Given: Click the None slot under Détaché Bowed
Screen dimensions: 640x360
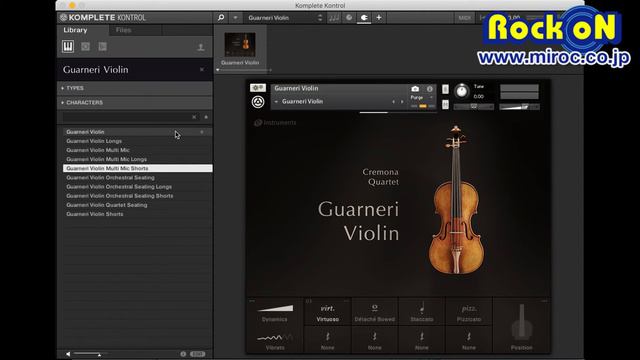Looking at the screenshot, I should point(374,340).
